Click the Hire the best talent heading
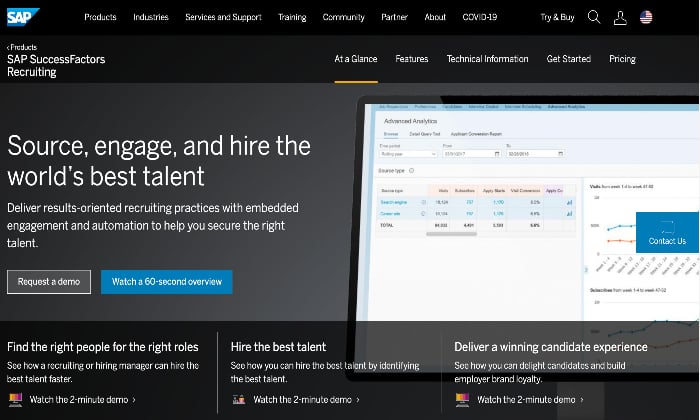The height and width of the screenshot is (420, 700). [x=278, y=347]
